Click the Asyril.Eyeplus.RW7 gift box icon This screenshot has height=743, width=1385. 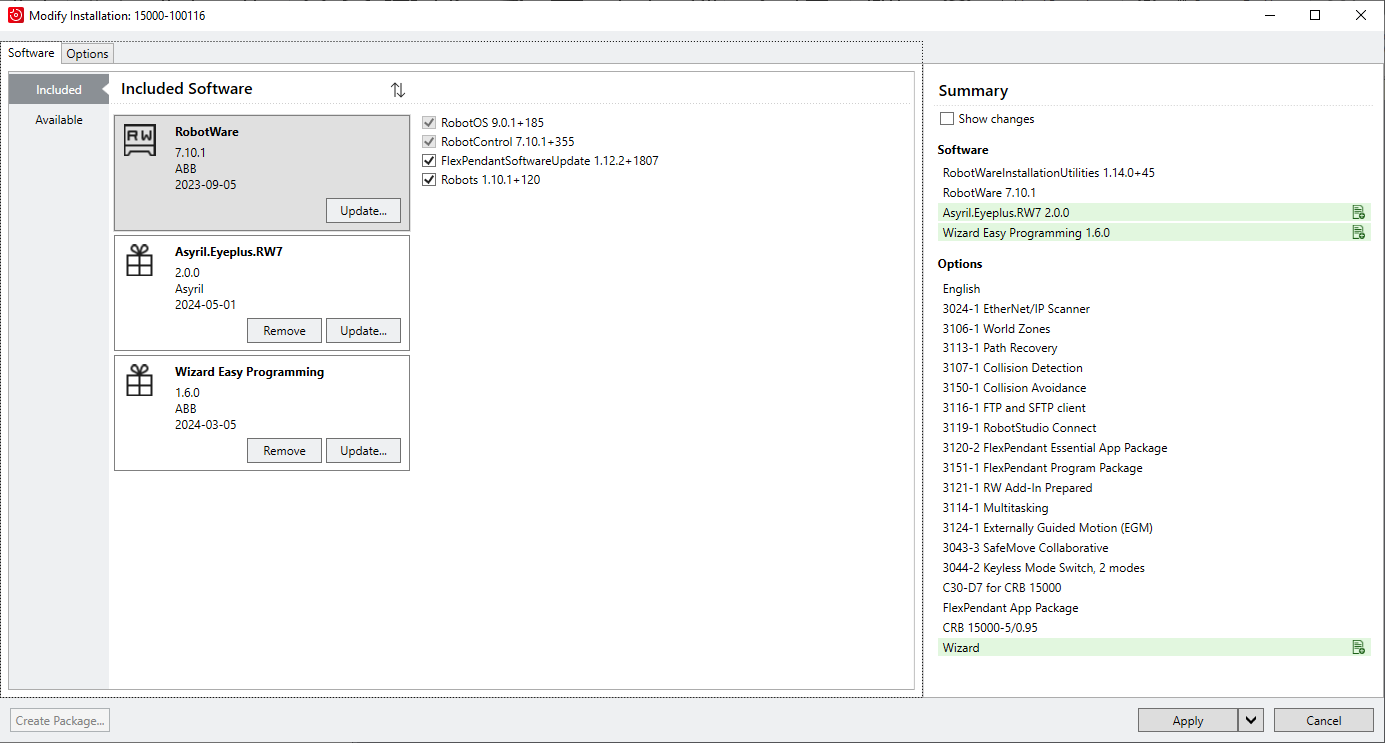coord(140,261)
